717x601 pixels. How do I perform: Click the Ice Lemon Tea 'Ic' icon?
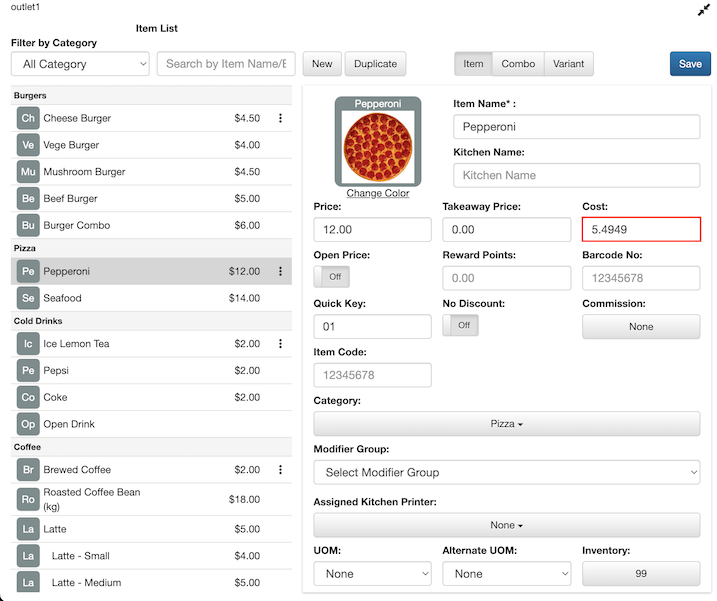[28, 344]
